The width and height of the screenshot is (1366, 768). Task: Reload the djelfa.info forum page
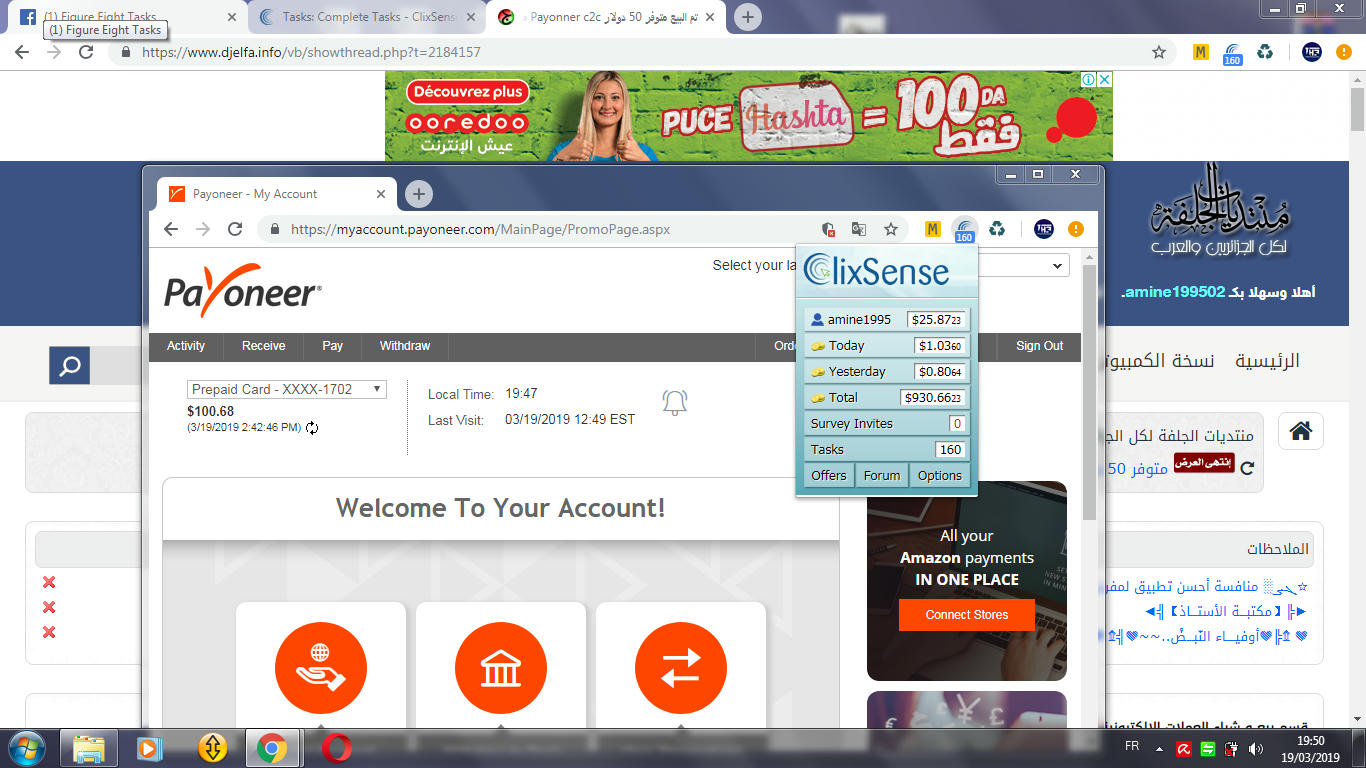(x=86, y=52)
